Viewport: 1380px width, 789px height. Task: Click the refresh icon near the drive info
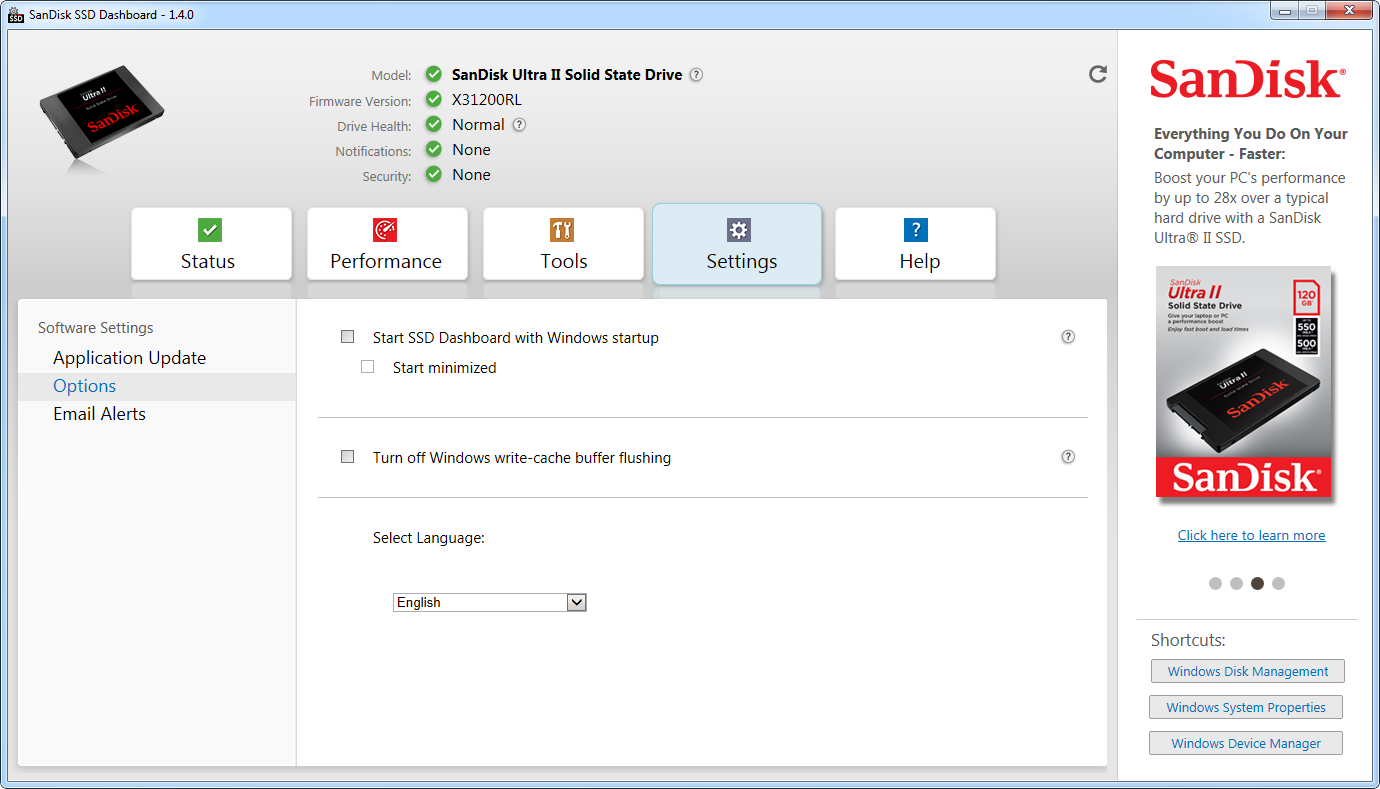[x=1098, y=74]
